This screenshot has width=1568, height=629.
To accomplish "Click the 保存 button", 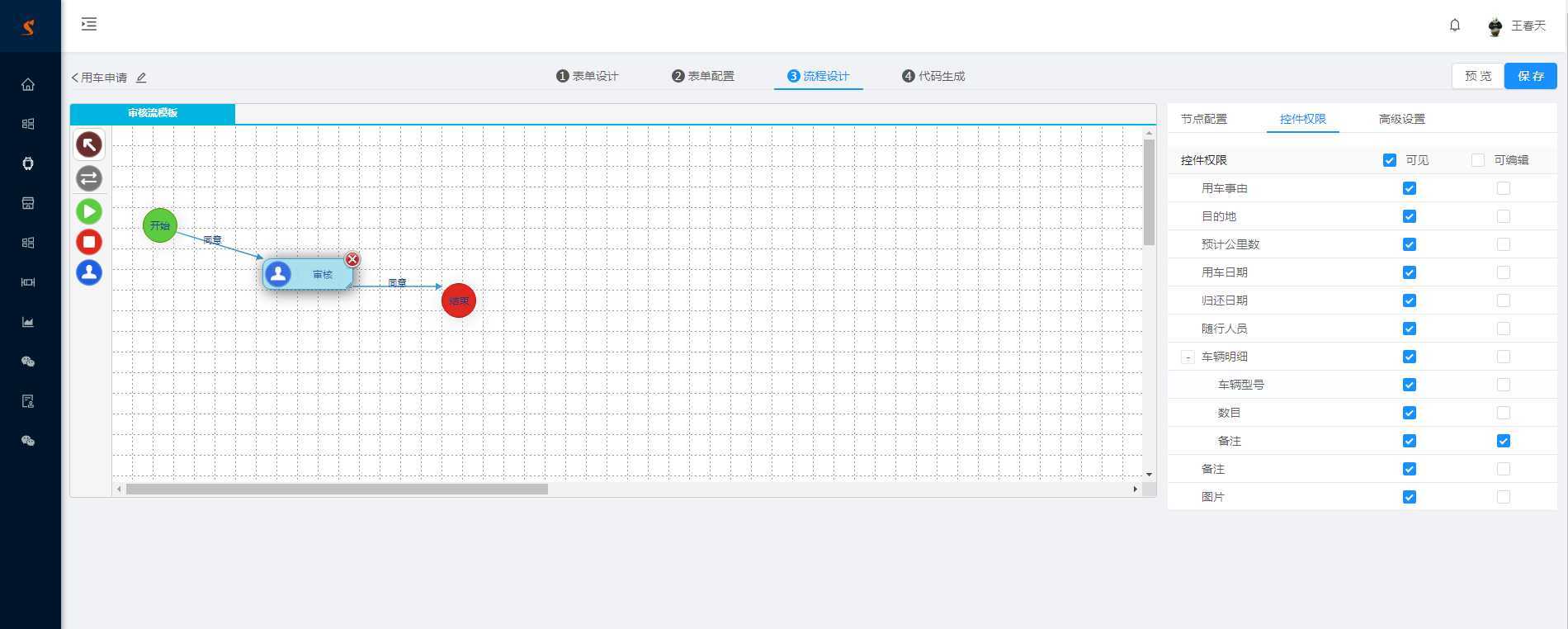I will coord(1531,76).
